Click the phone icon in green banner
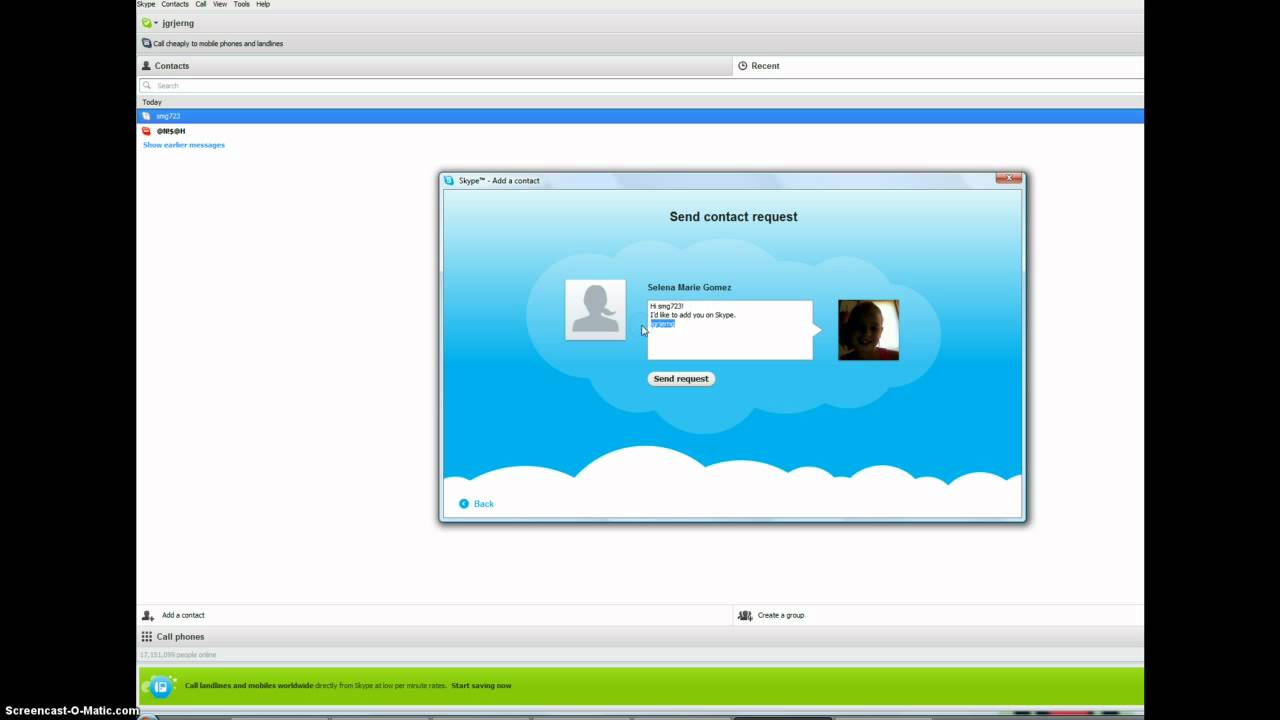The image size is (1280, 720). (x=160, y=687)
